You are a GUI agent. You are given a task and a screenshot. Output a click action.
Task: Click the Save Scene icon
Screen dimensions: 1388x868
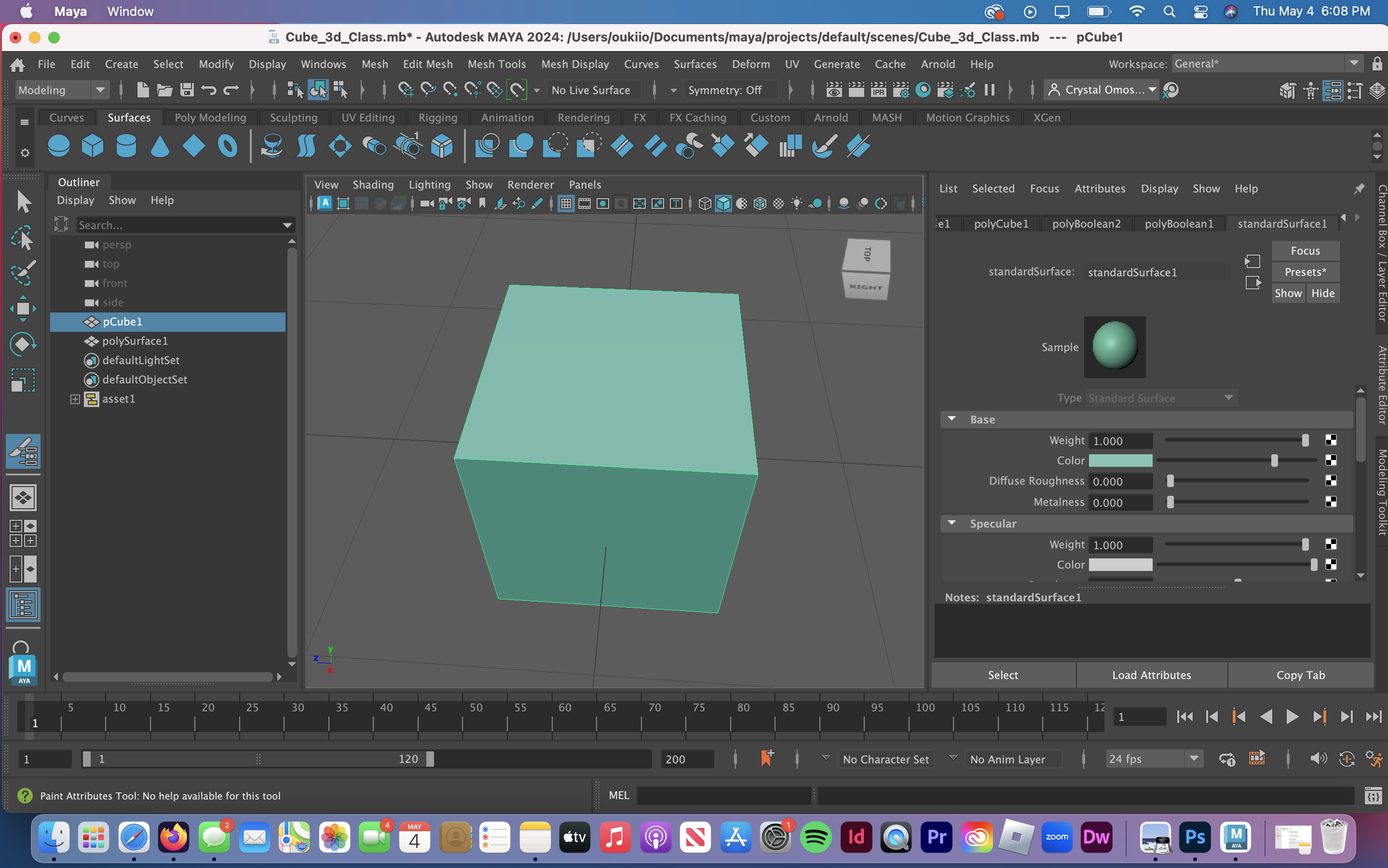click(187, 90)
